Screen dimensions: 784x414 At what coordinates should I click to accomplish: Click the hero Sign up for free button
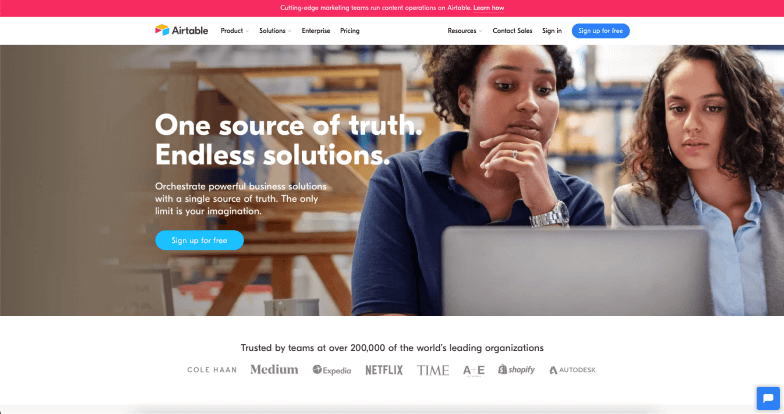[200, 240]
